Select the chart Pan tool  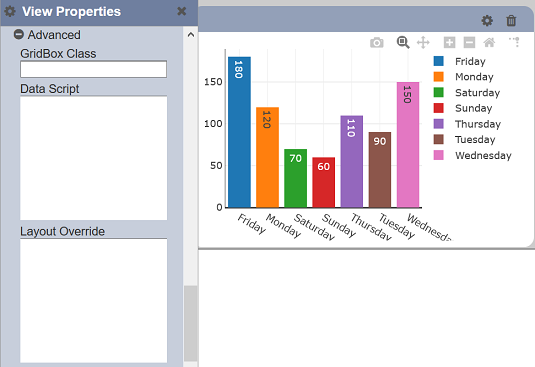pyautogui.click(x=423, y=43)
